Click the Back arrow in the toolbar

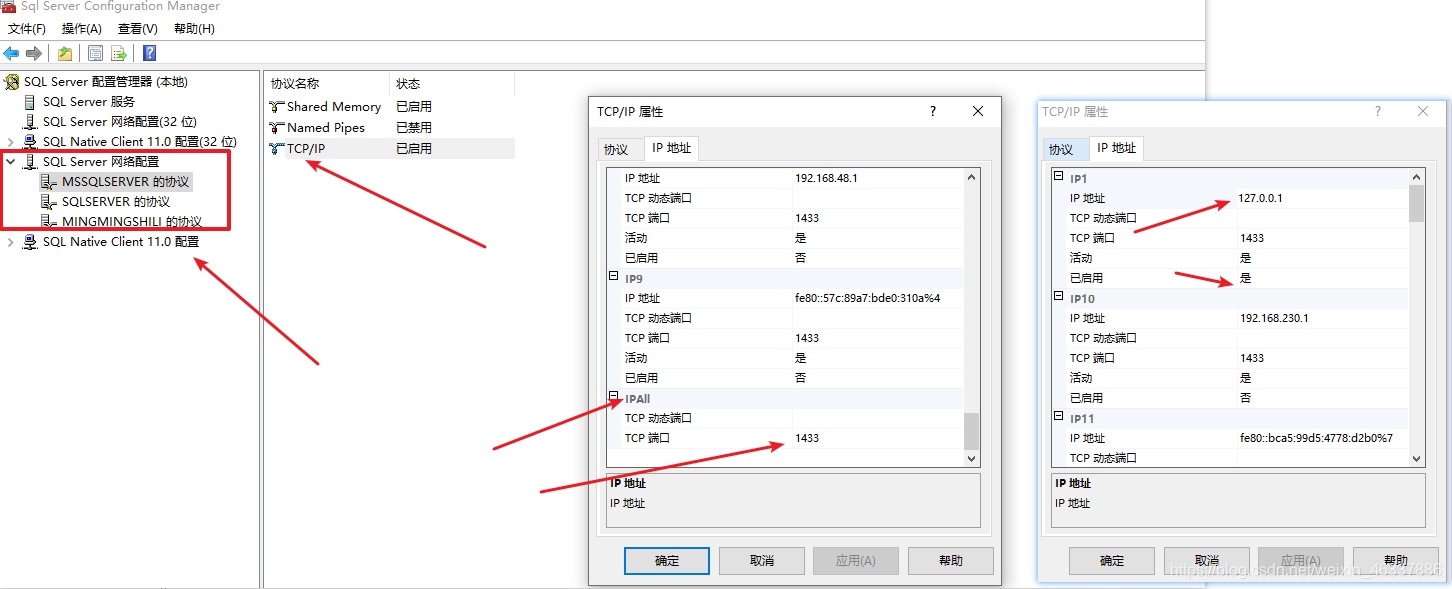click(11, 53)
